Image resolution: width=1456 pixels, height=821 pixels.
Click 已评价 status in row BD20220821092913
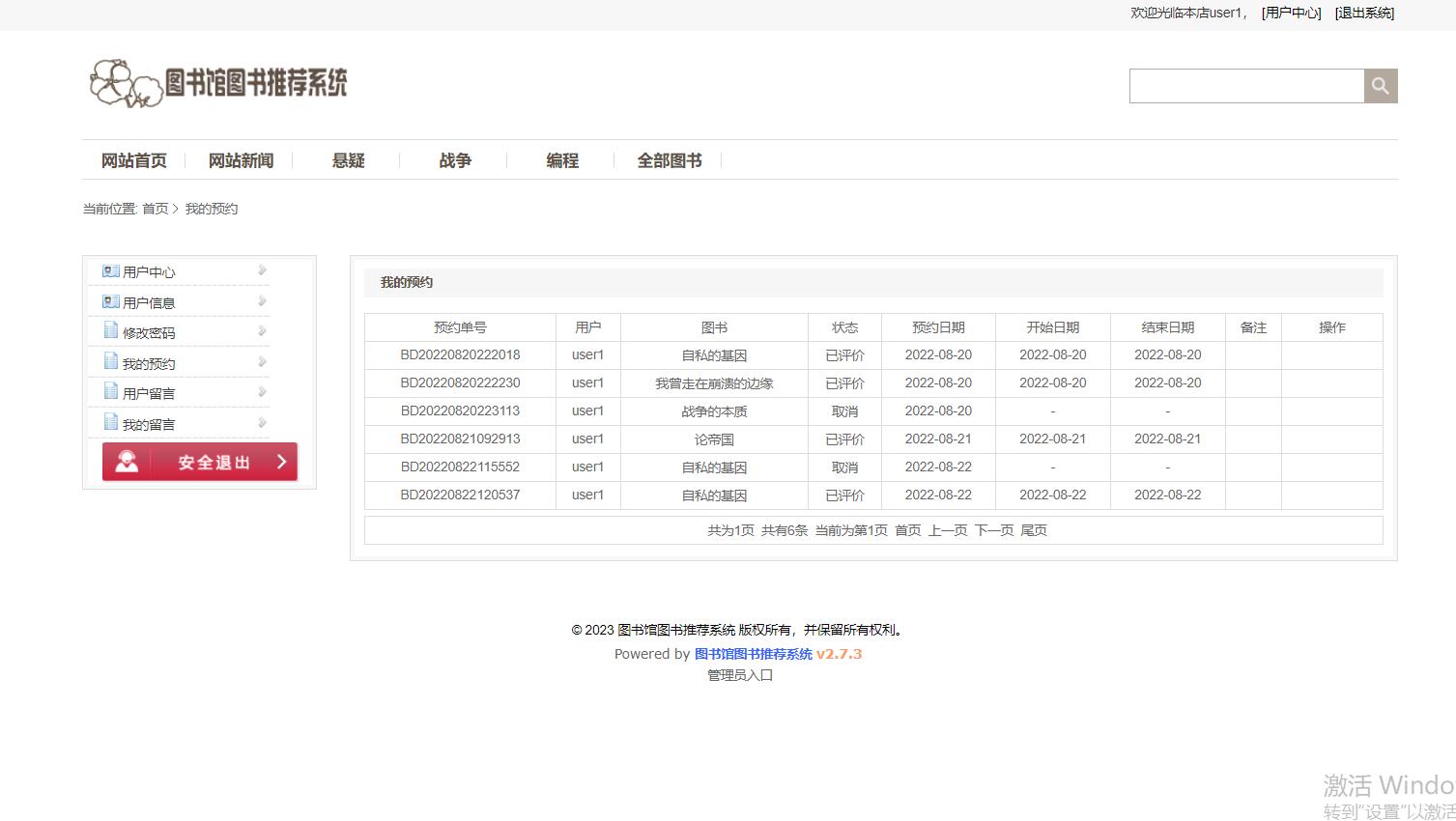pos(844,439)
